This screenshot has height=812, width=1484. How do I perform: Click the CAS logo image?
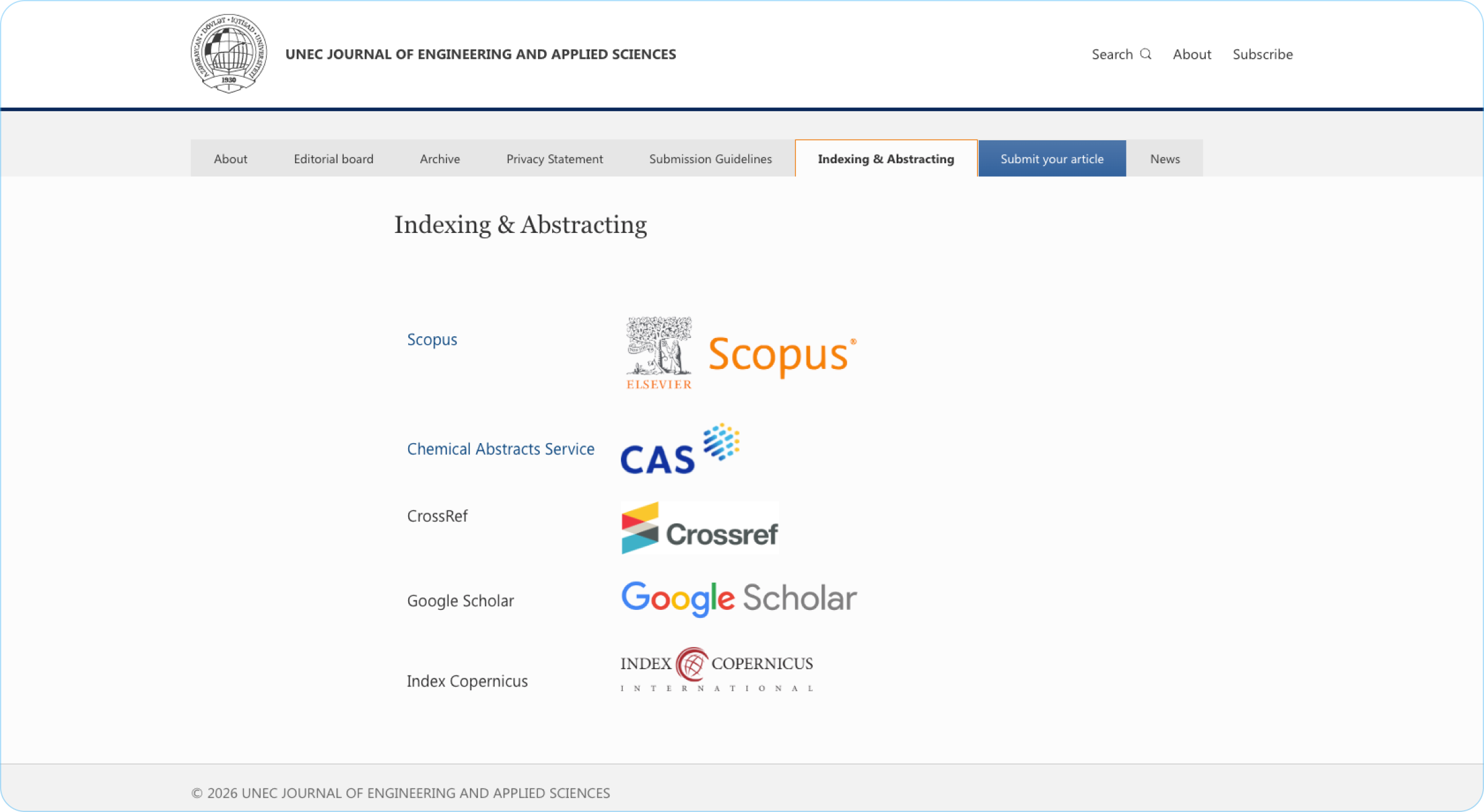tap(680, 449)
